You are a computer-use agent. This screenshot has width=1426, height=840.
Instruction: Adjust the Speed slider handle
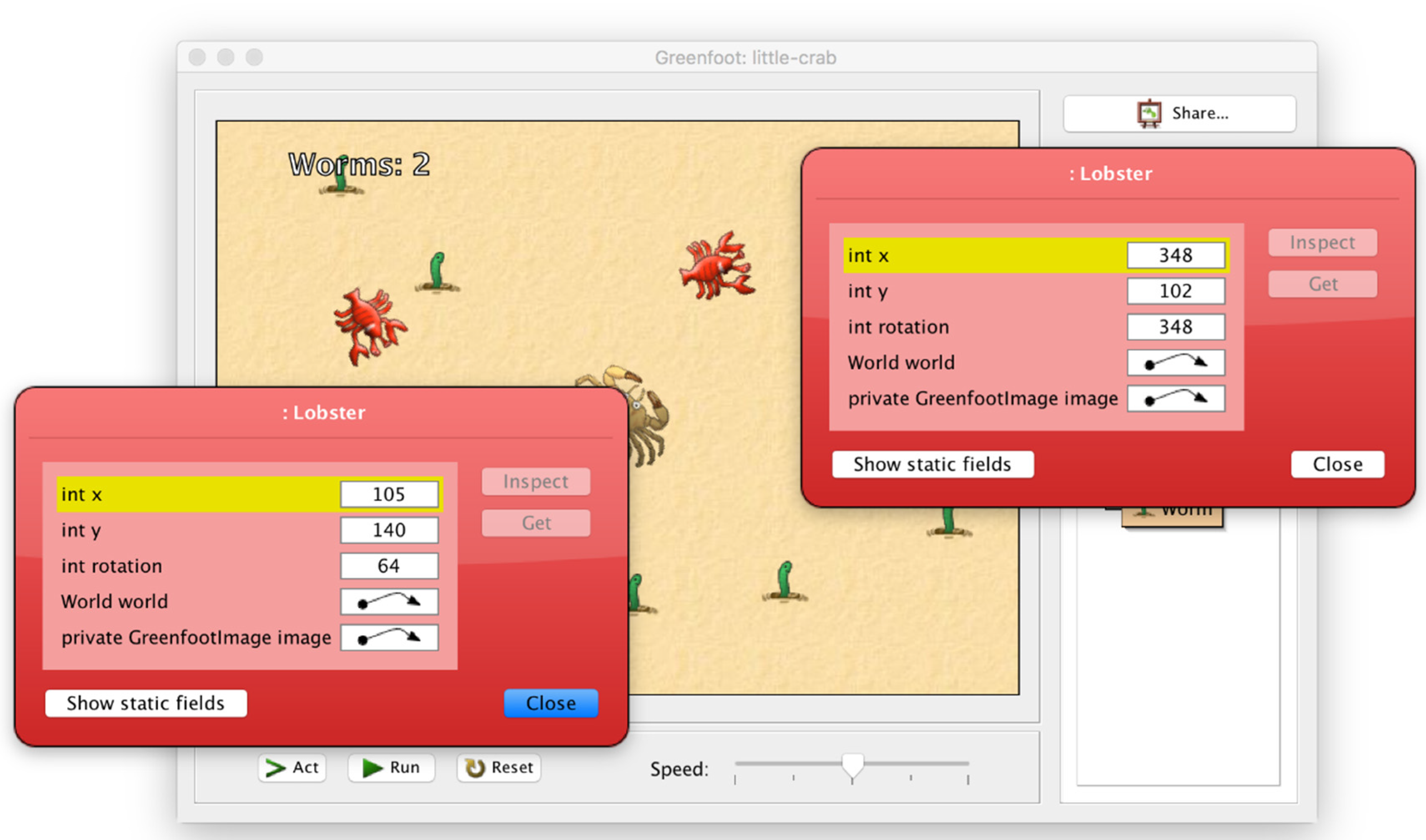point(852,766)
